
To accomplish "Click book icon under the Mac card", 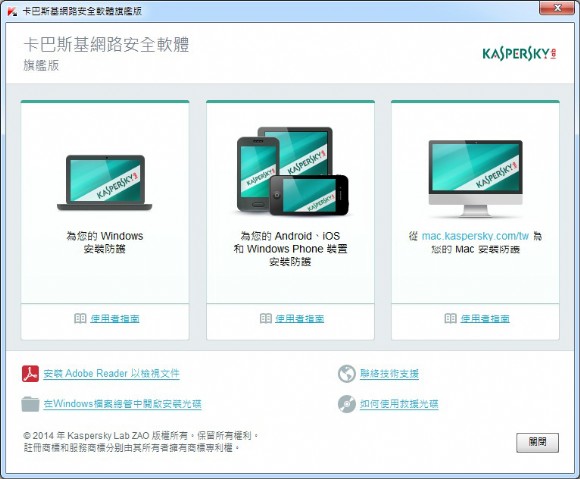I will tap(450, 318).
